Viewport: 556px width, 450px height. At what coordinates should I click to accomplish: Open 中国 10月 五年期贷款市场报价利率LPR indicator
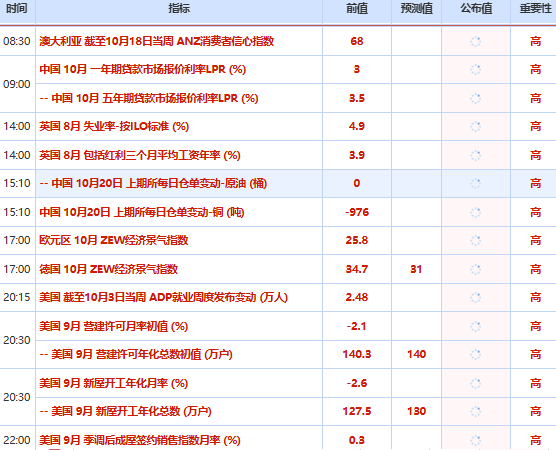149,98
